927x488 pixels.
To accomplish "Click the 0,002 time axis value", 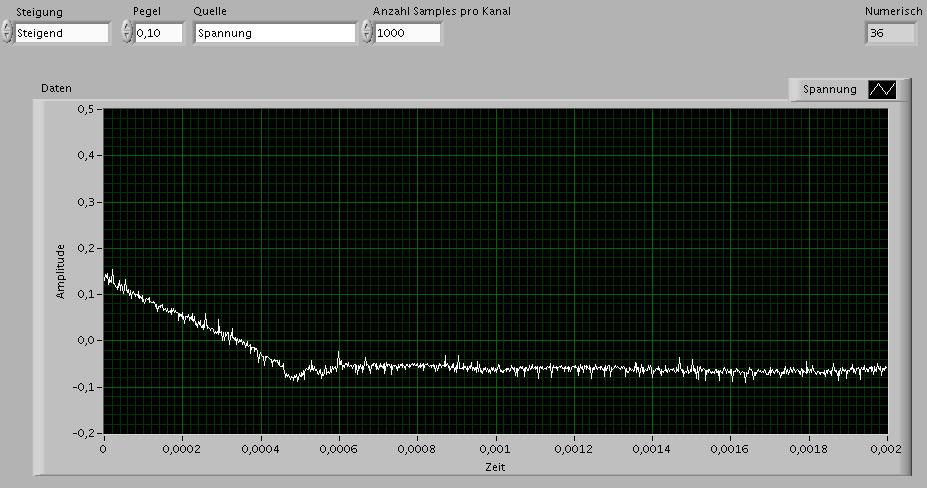I will pyautogui.click(x=885, y=449).
